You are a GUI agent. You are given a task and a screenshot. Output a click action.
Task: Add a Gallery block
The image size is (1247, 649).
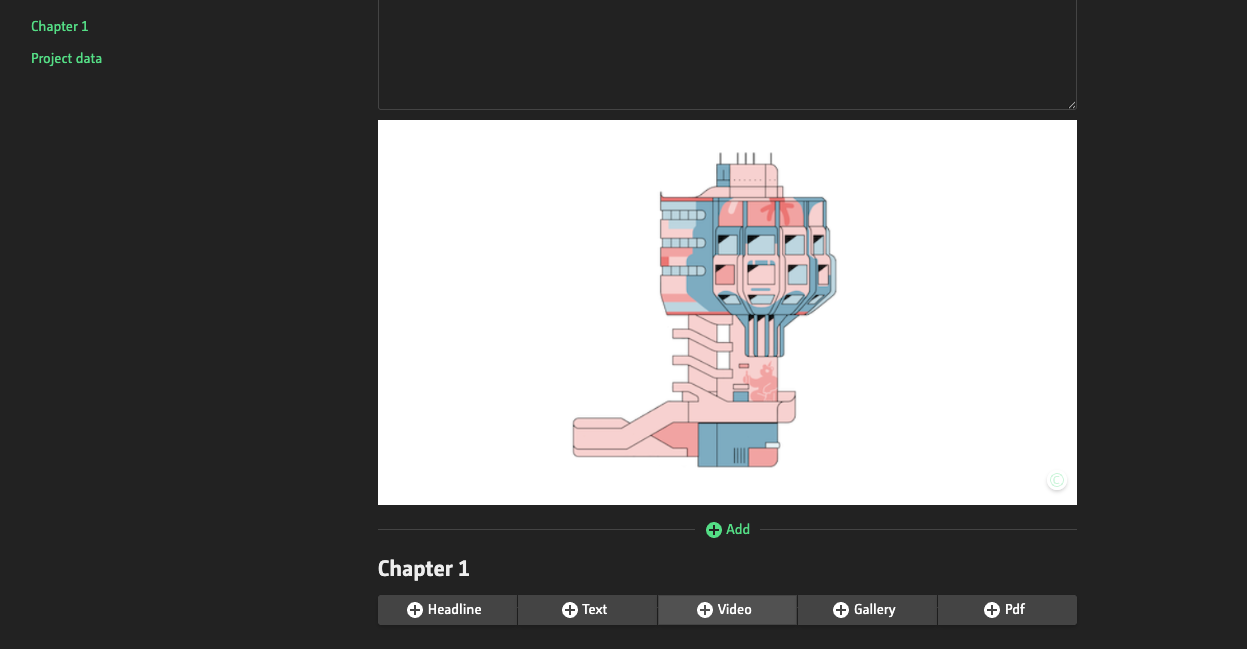867,609
